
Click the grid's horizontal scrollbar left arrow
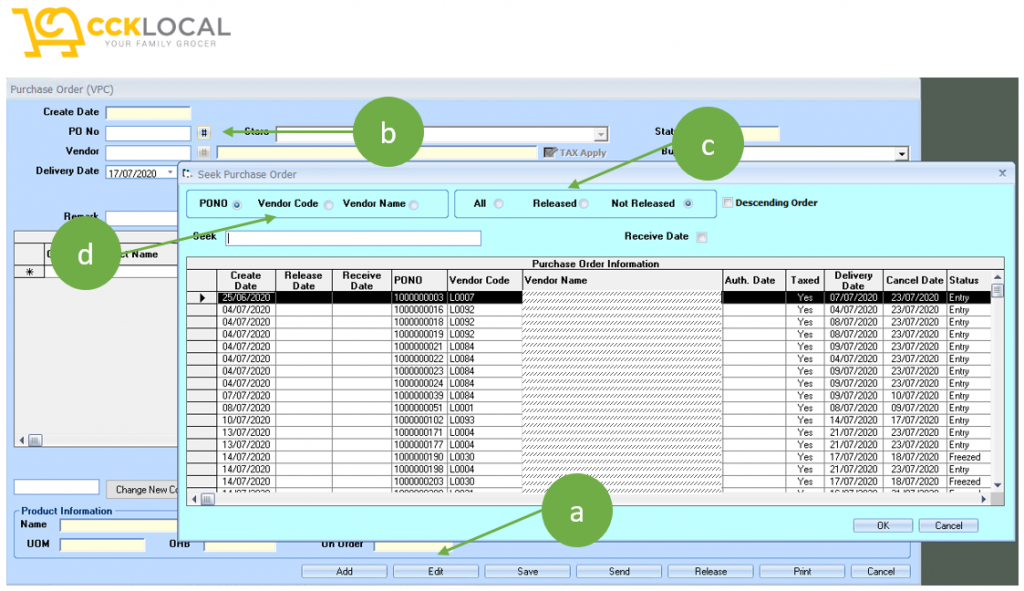tap(193, 499)
